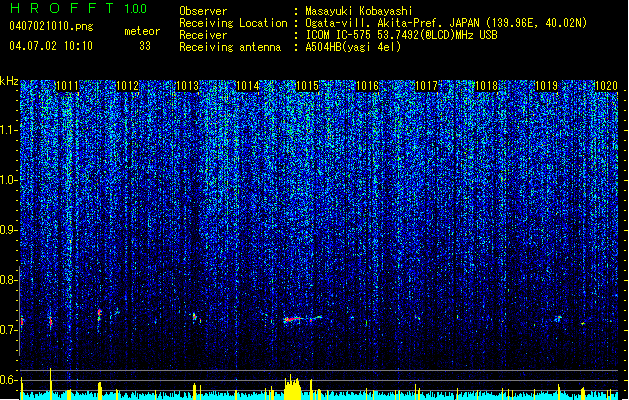Click the 0.9 kHz axis tick label

(9, 230)
